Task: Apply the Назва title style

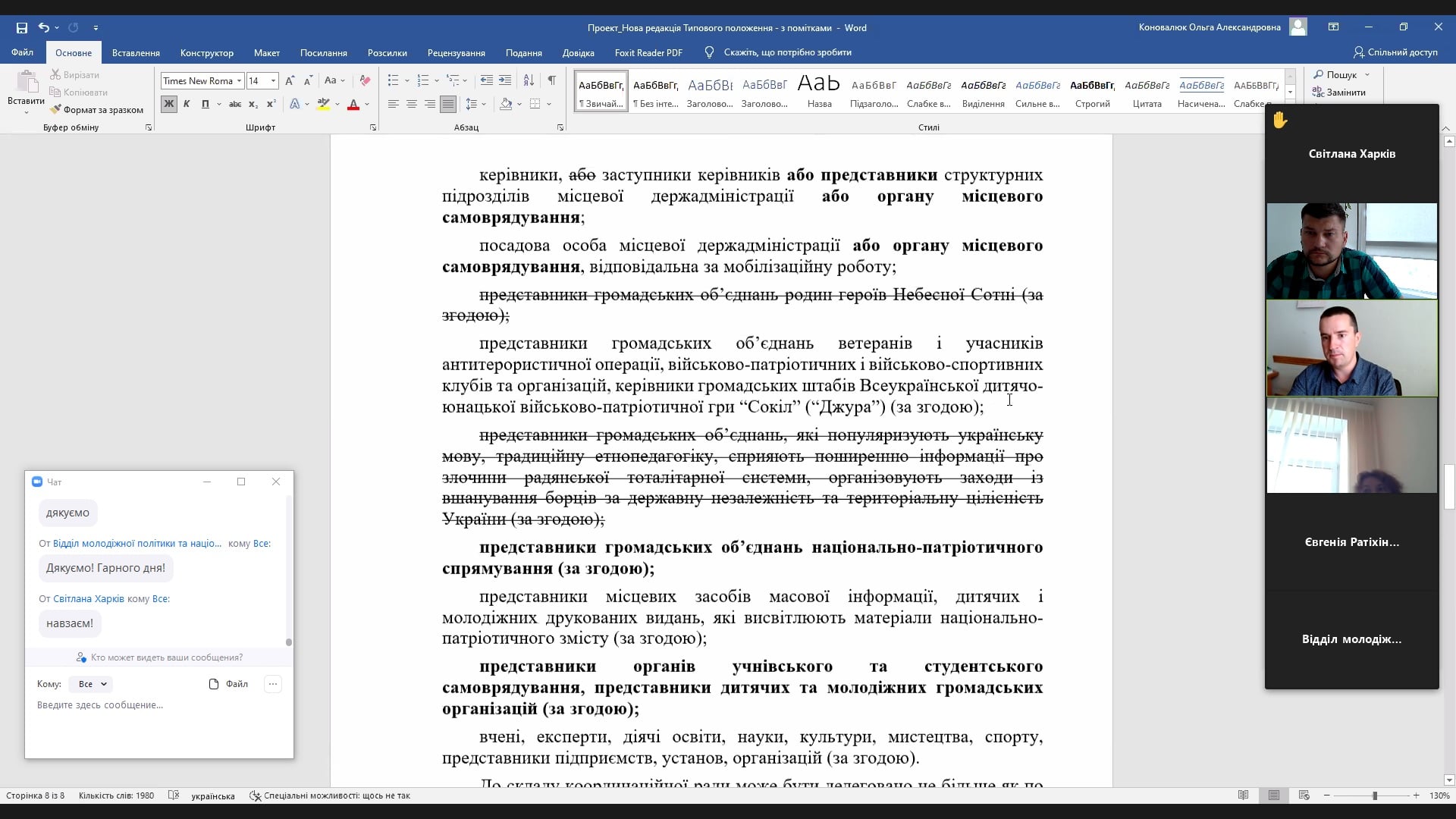Action: click(819, 92)
